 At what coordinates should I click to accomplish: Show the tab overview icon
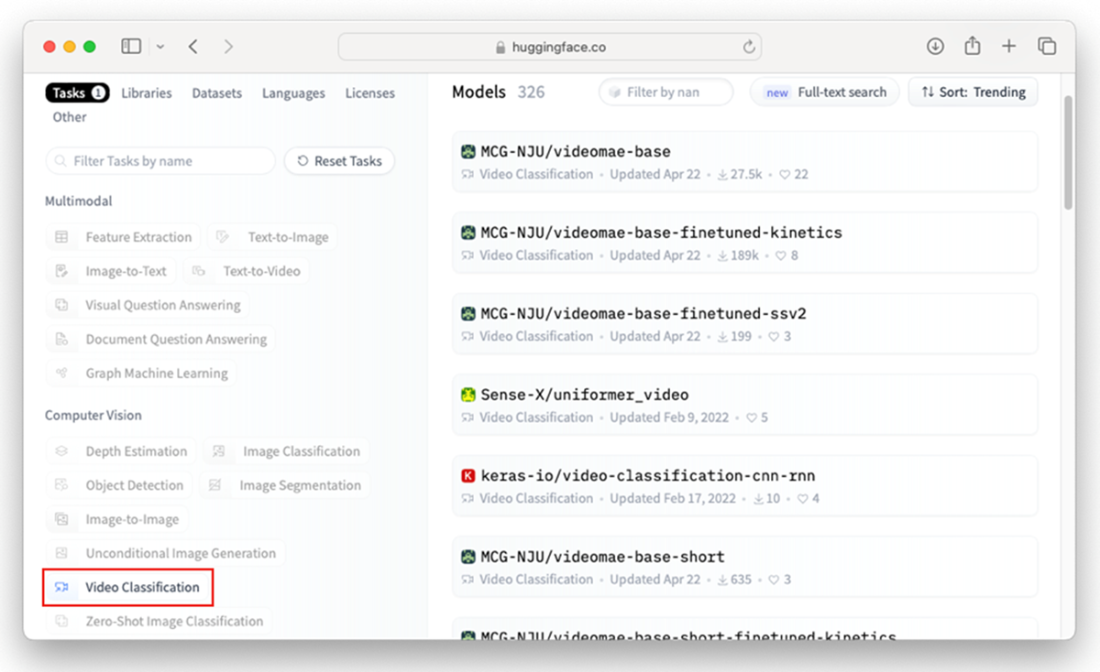tap(1047, 46)
